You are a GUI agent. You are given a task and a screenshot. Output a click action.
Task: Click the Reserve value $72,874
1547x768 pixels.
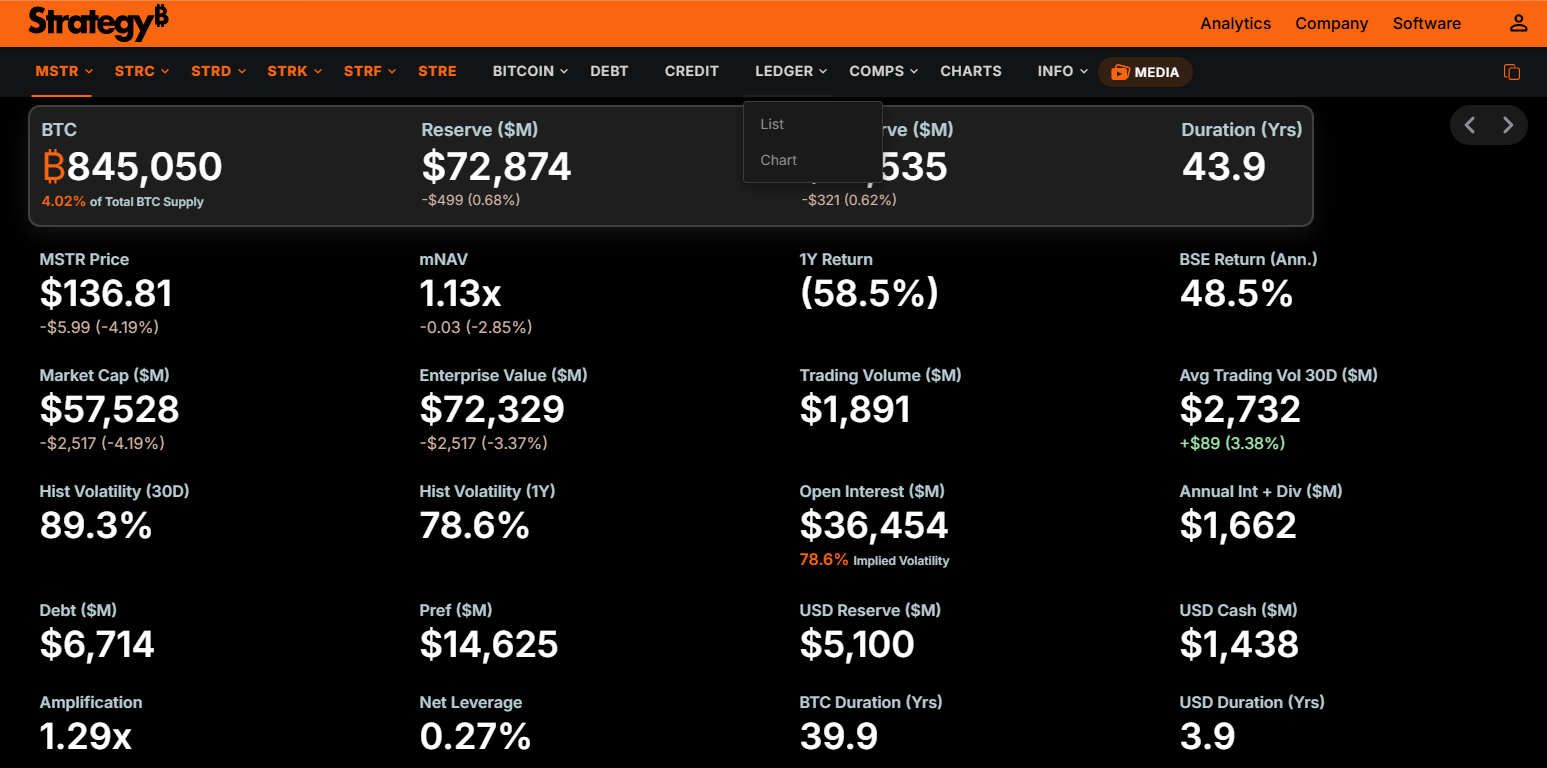(x=496, y=166)
